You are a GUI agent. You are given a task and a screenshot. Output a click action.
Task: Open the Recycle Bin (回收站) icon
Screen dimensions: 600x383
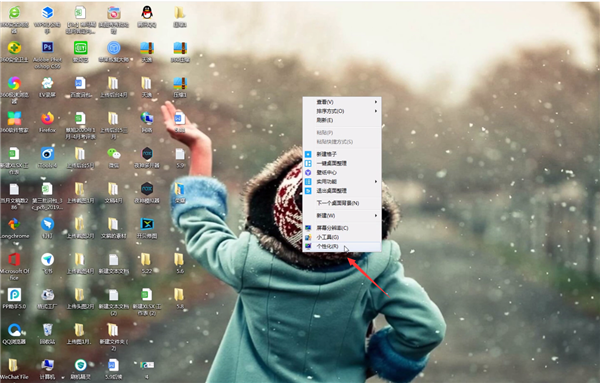[x=47, y=334]
